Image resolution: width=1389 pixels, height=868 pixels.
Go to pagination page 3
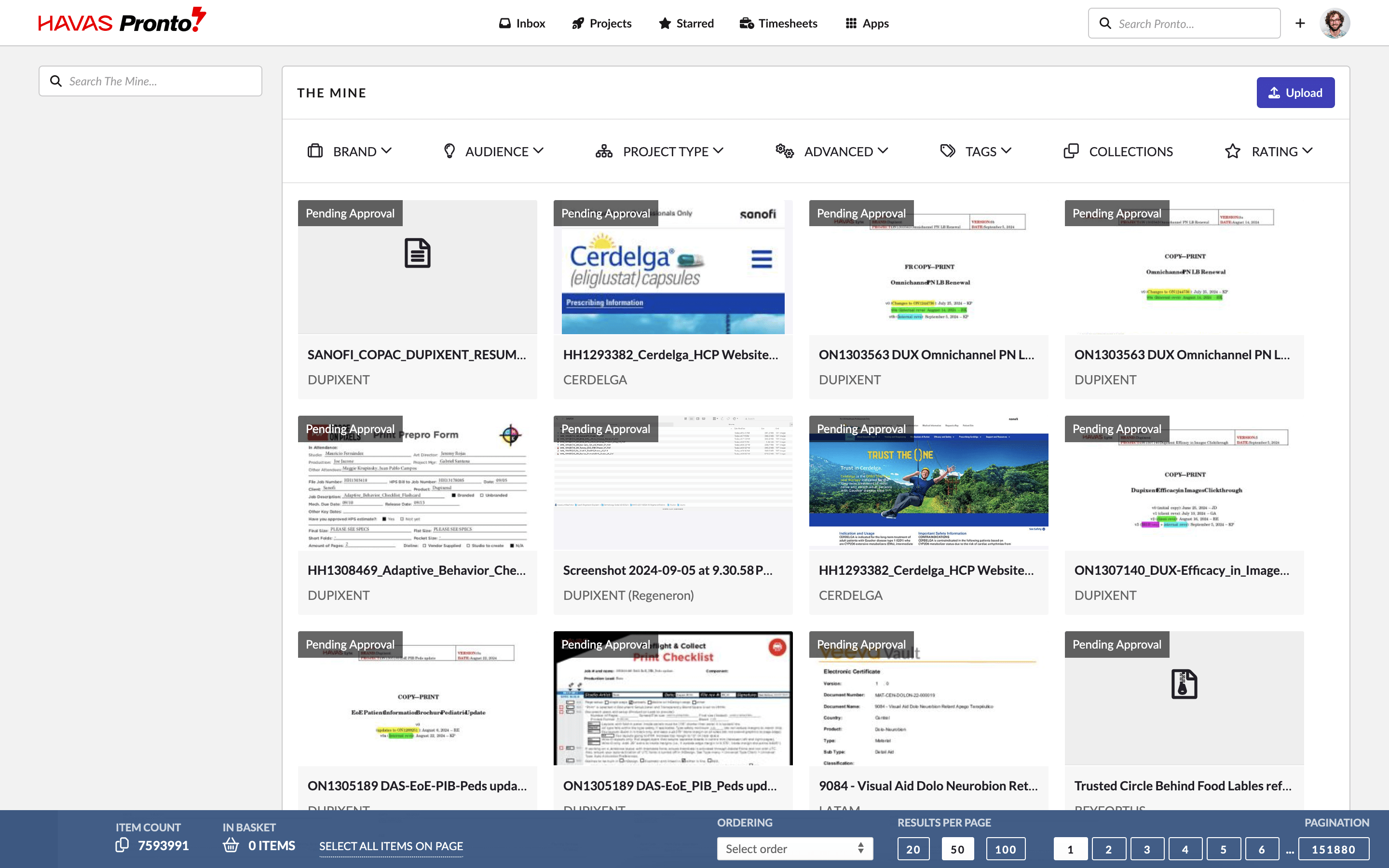pyautogui.click(x=1147, y=849)
